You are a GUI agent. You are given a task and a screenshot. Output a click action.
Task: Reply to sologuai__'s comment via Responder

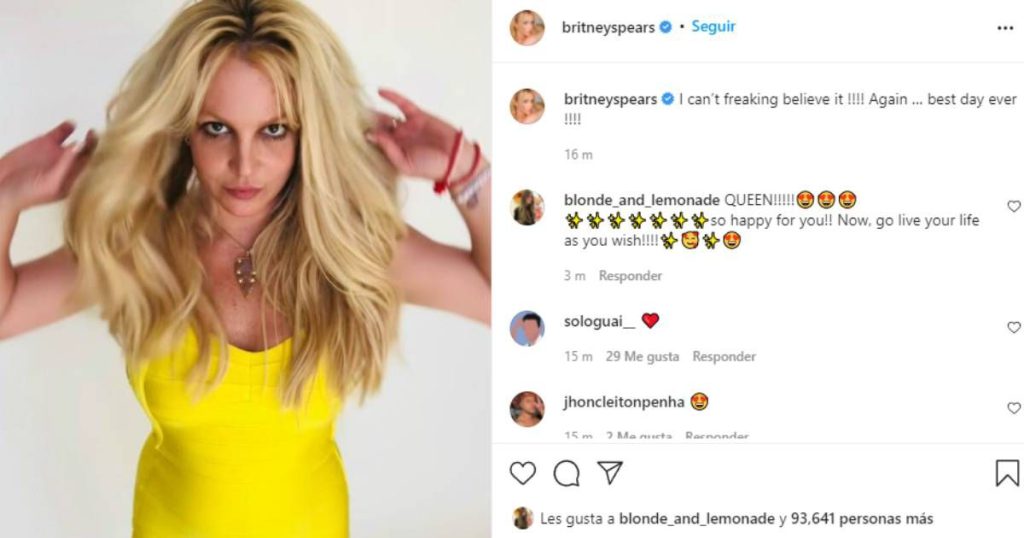(724, 356)
